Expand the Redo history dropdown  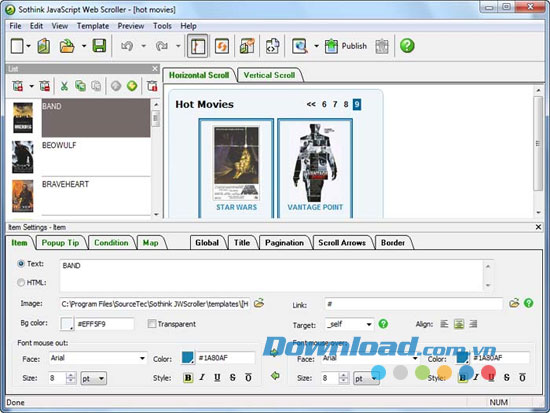178,46
